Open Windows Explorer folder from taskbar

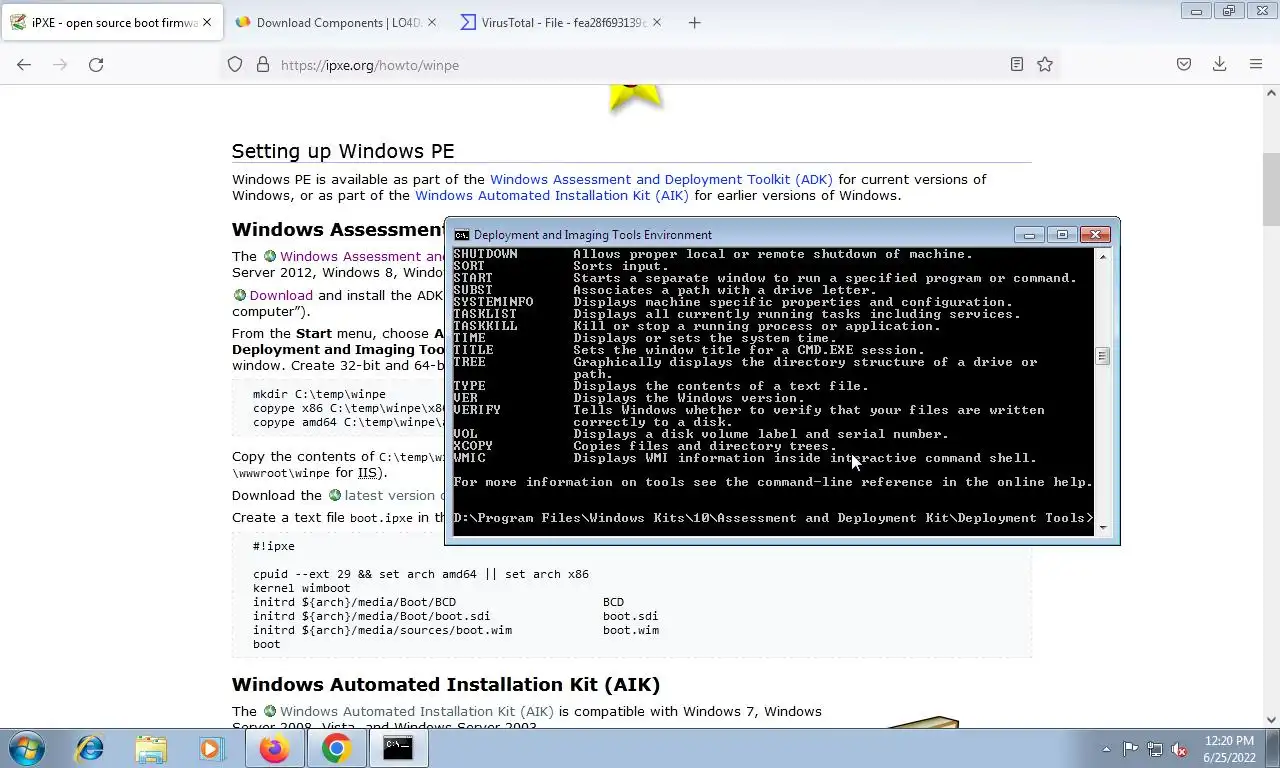point(151,748)
